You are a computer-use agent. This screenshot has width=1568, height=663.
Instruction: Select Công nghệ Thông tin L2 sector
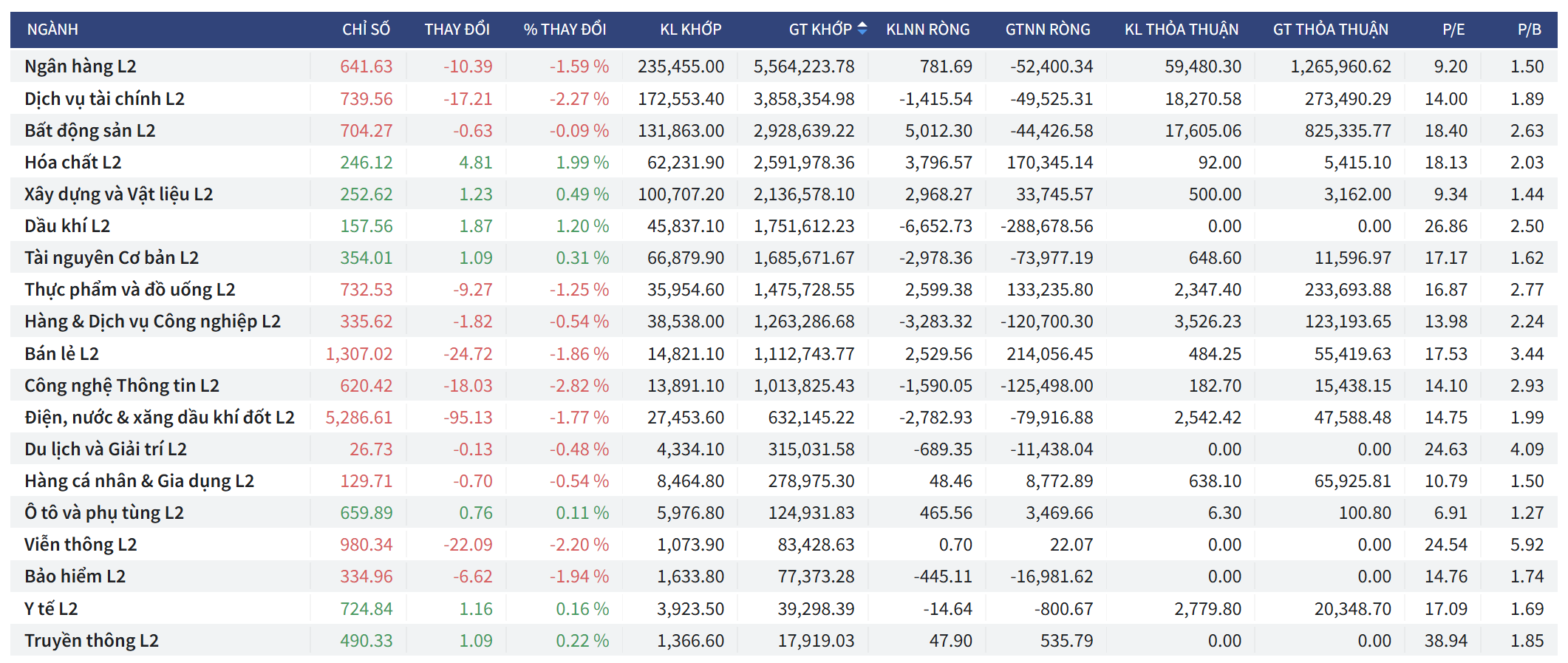click(x=121, y=386)
